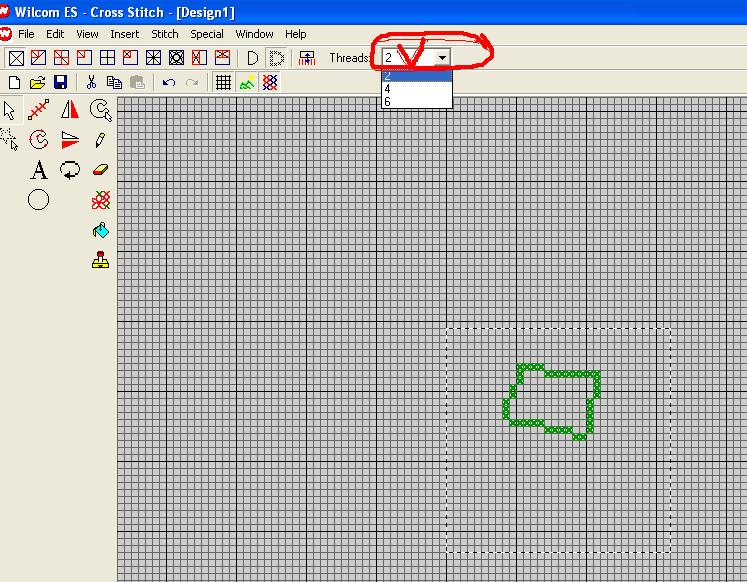747x582 pixels.
Task: Open the Edit menu
Action: tap(55, 34)
